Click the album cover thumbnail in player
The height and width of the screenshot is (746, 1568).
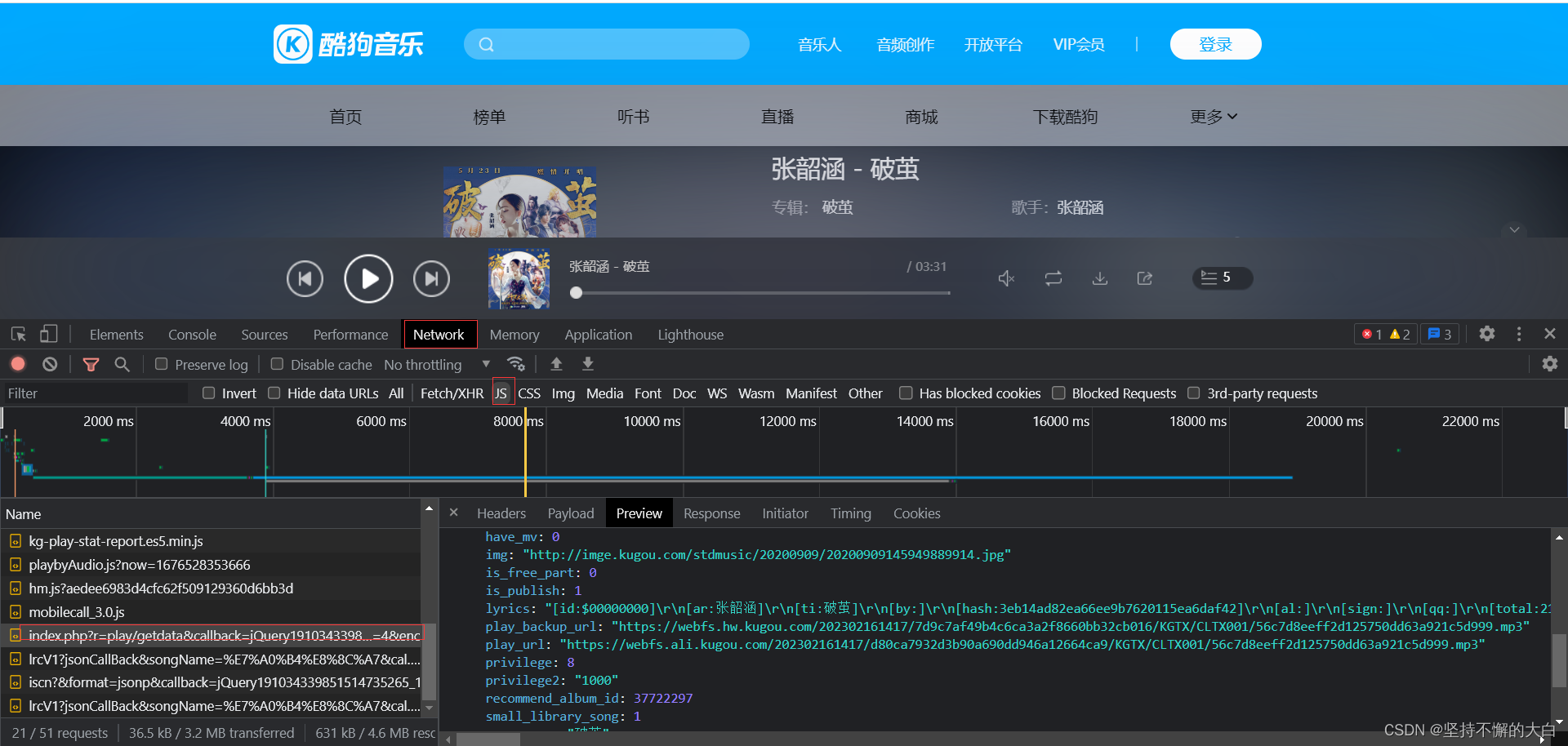(519, 279)
